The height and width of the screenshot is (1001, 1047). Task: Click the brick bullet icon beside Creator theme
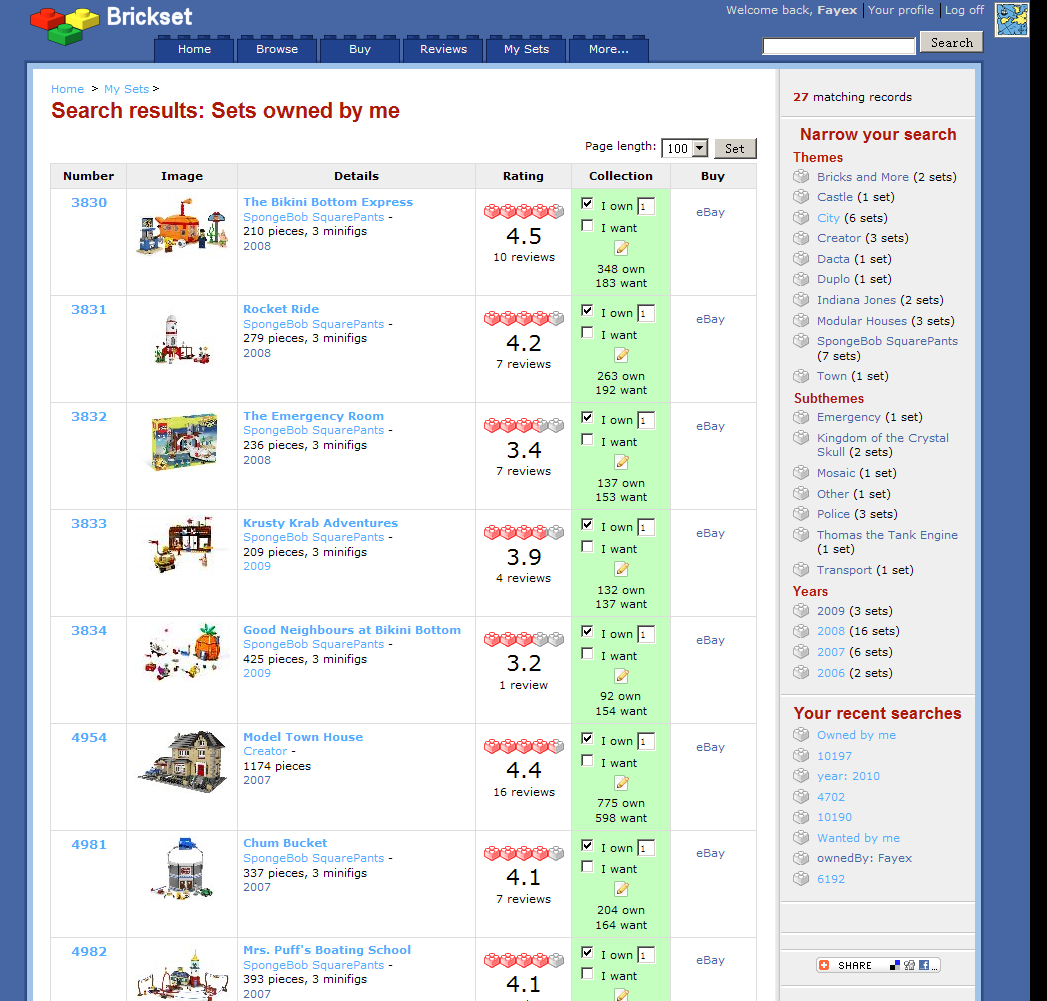tap(801, 238)
